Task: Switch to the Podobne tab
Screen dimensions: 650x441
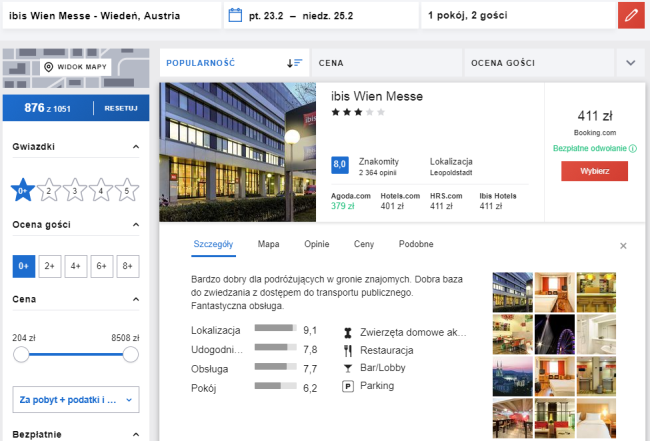Action: click(416, 244)
